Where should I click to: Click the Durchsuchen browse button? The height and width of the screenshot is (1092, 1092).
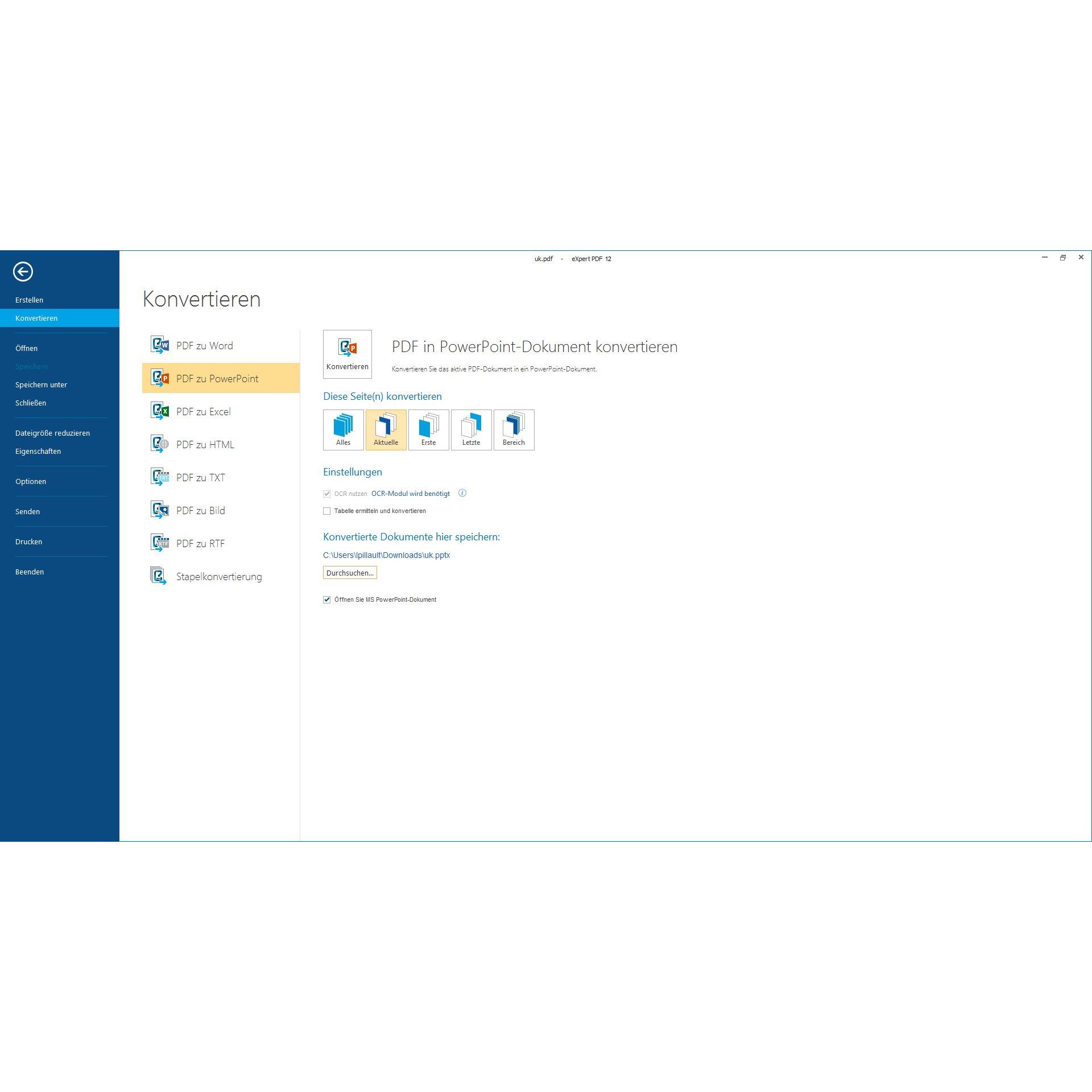(x=350, y=573)
